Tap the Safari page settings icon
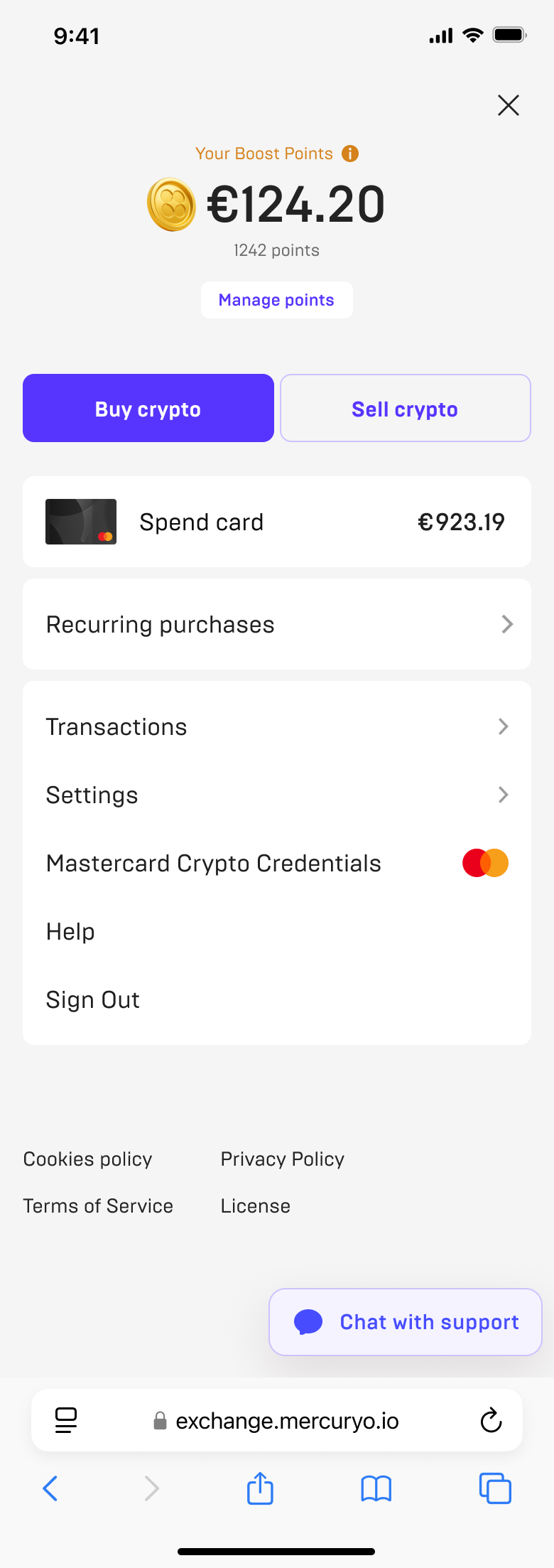 [x=66, y=1420]
